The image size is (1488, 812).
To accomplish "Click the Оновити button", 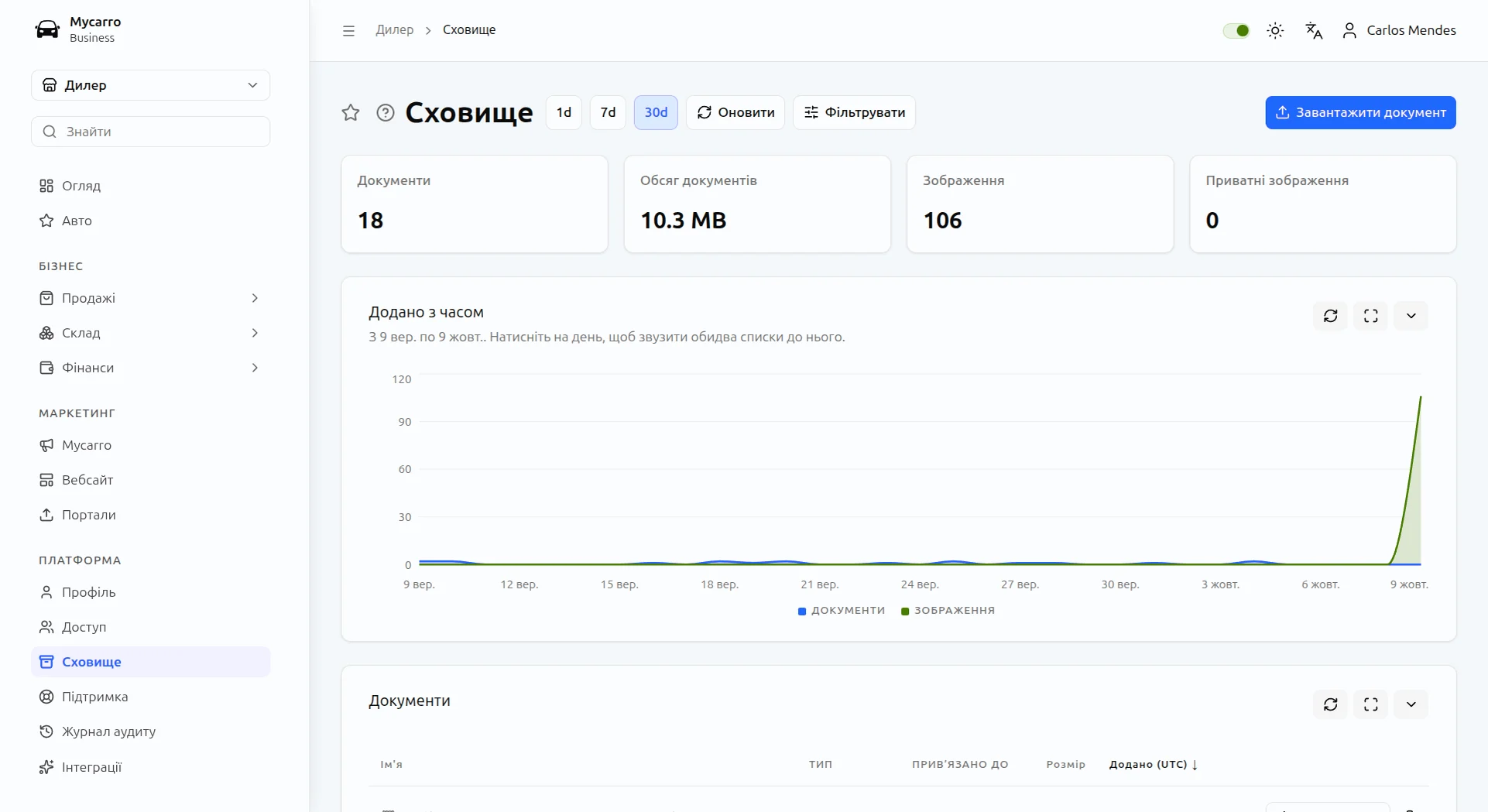I will [735, 113].
